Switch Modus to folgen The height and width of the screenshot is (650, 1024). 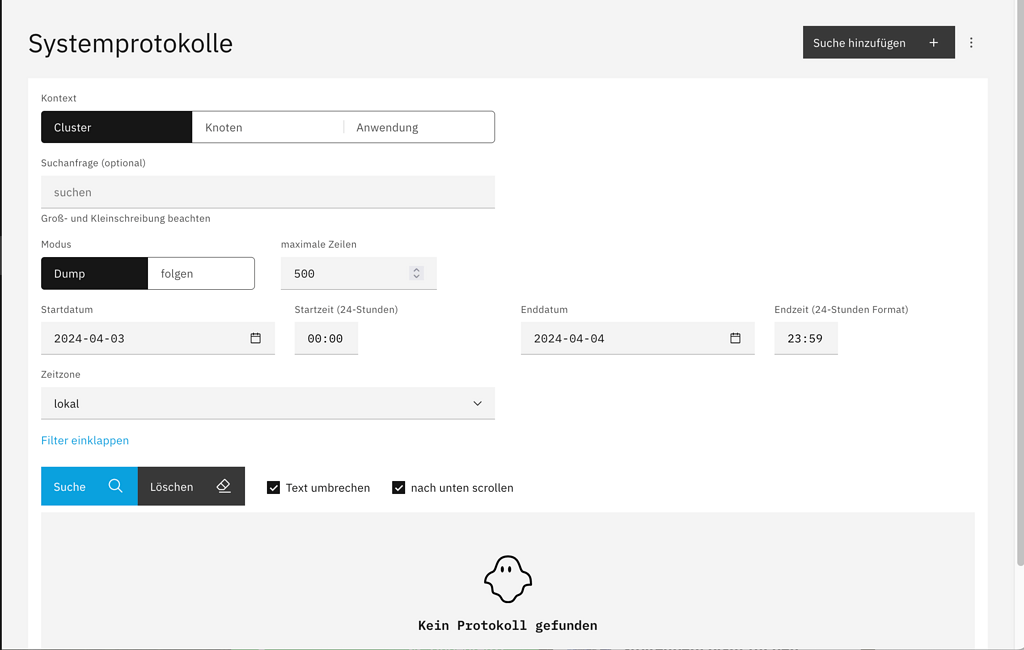pos(200,274)
